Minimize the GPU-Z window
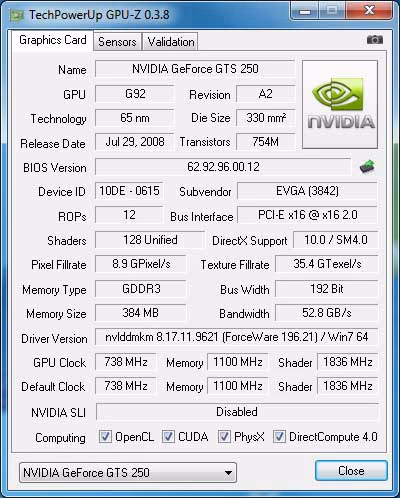The height and width of the screenshot is (499, 400). pyautogui.click(x=305, y=11)
